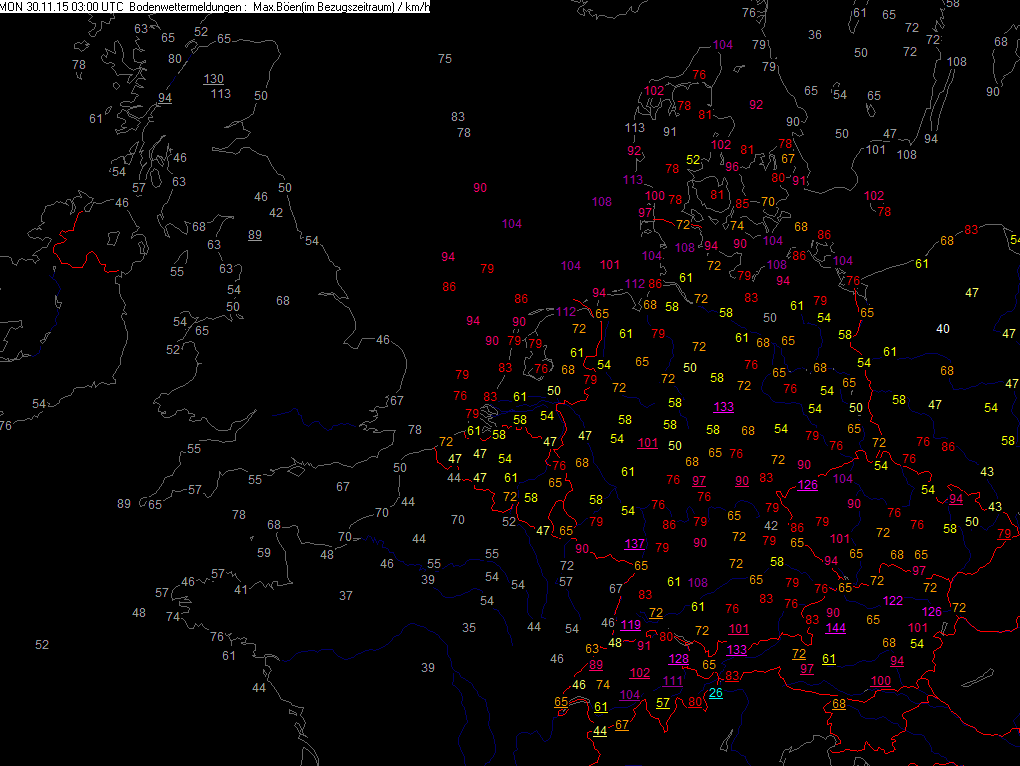Select the 37 value south of the Channel
The width and height of the screenshot is (1020, 766).
[x=346, y=595]
